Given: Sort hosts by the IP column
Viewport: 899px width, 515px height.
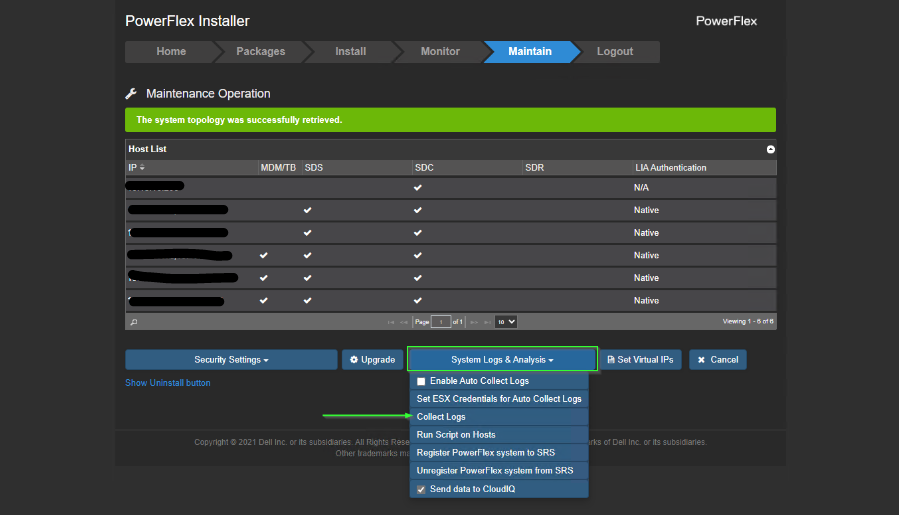Looking at the screenshot, I should (x=137, y=168).
